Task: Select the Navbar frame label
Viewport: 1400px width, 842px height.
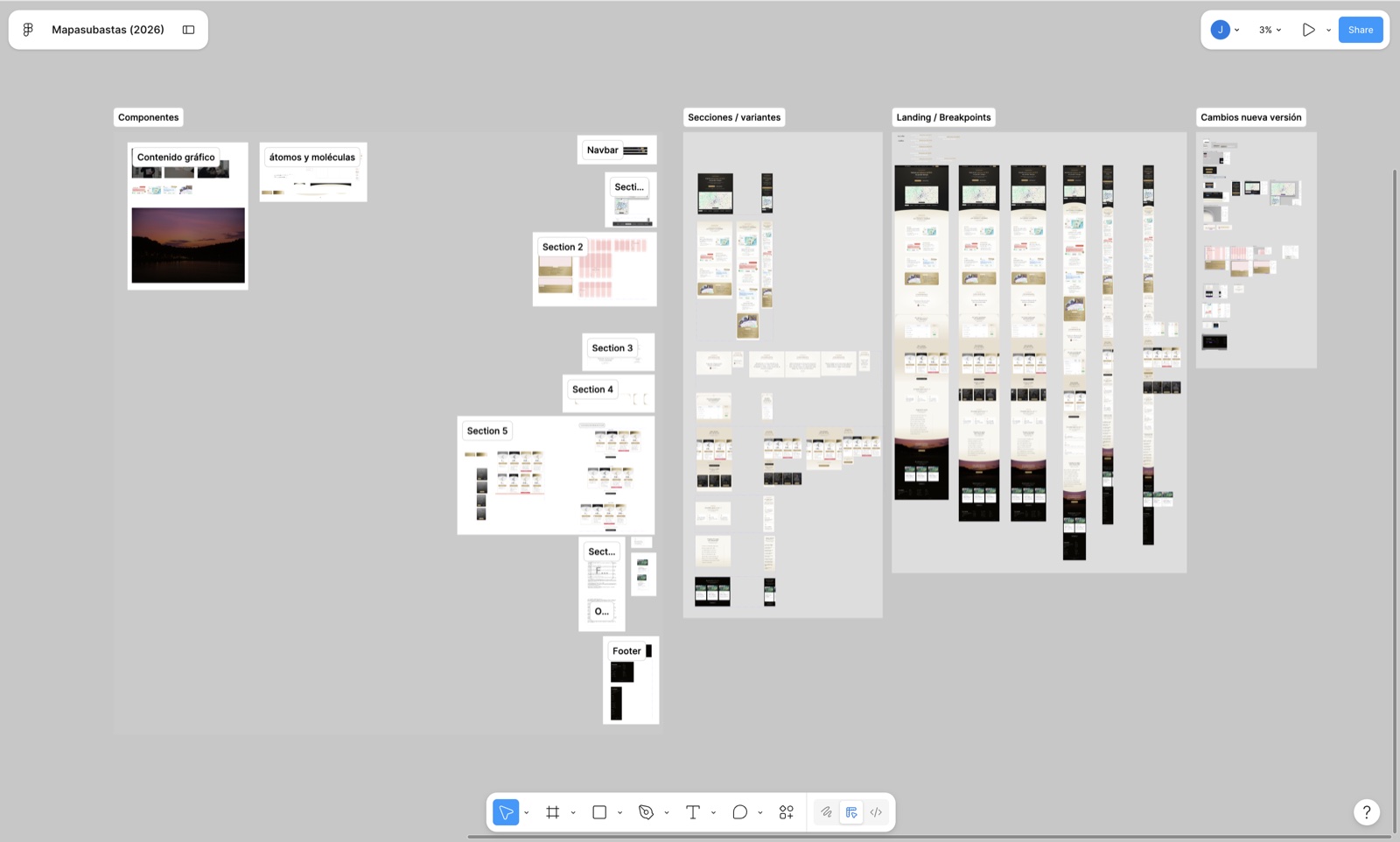Action: point(602,151)
